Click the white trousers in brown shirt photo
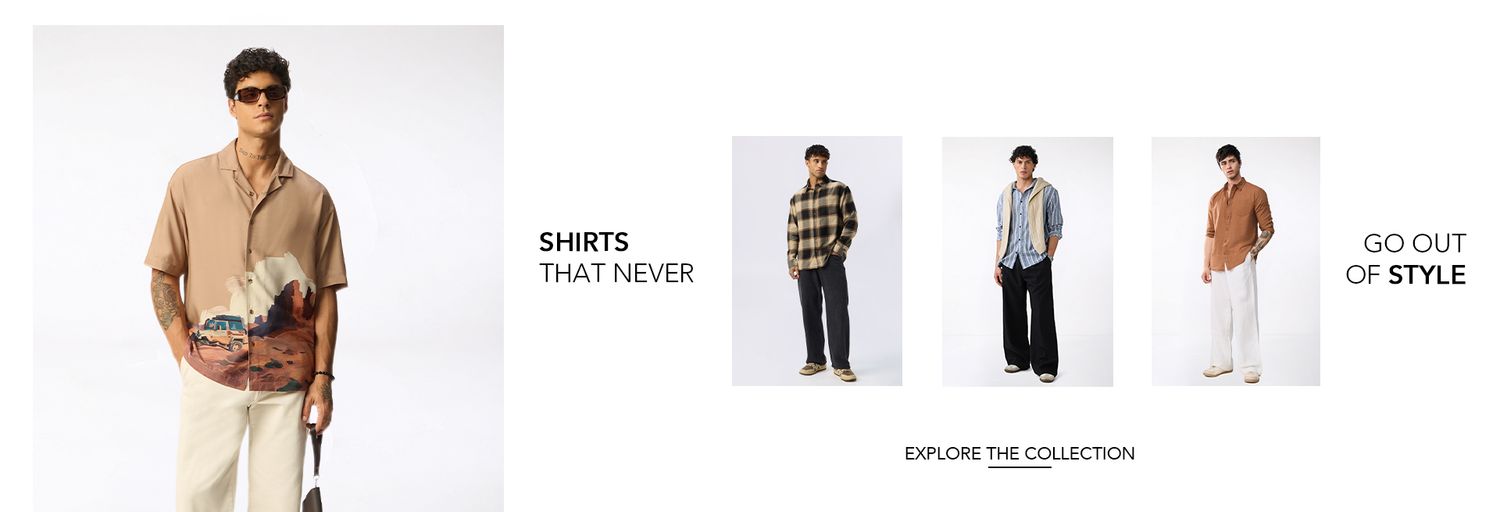Viewport: 1500px width, 512px height. 1236,314
